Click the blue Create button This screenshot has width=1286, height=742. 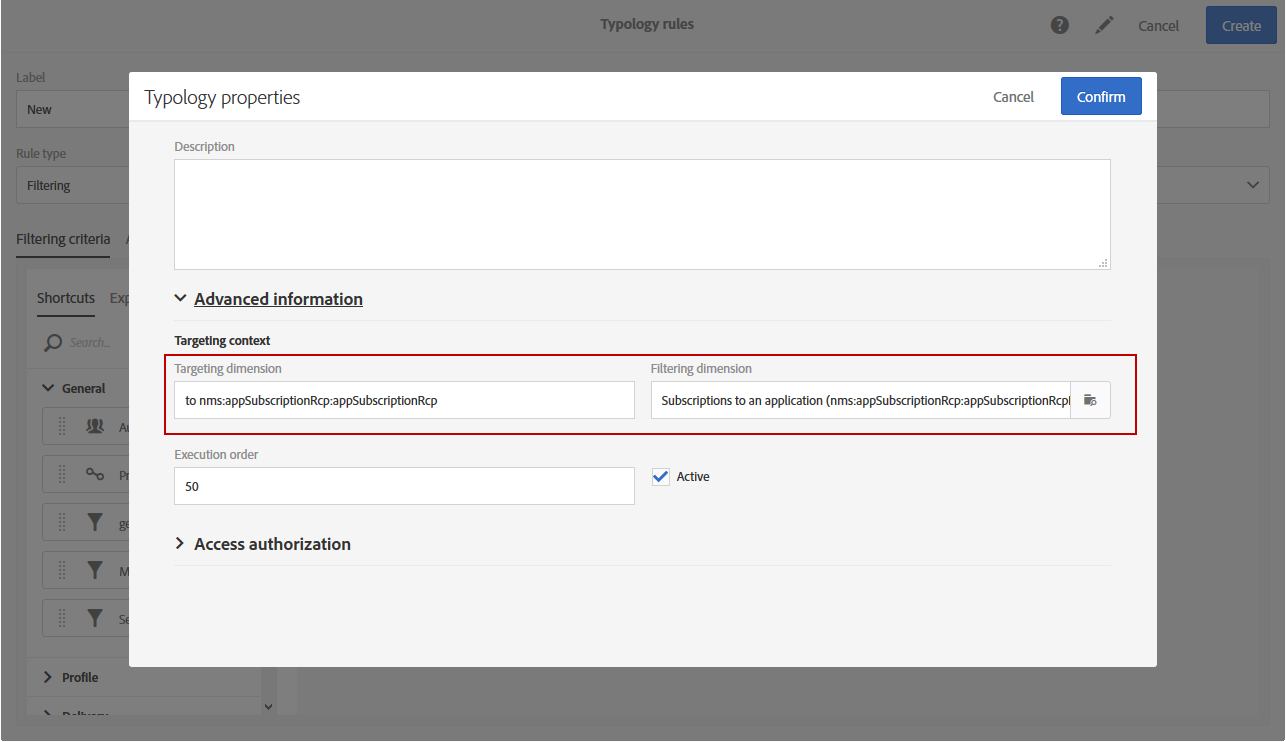pyautogui.click(x=1241, y=26)
